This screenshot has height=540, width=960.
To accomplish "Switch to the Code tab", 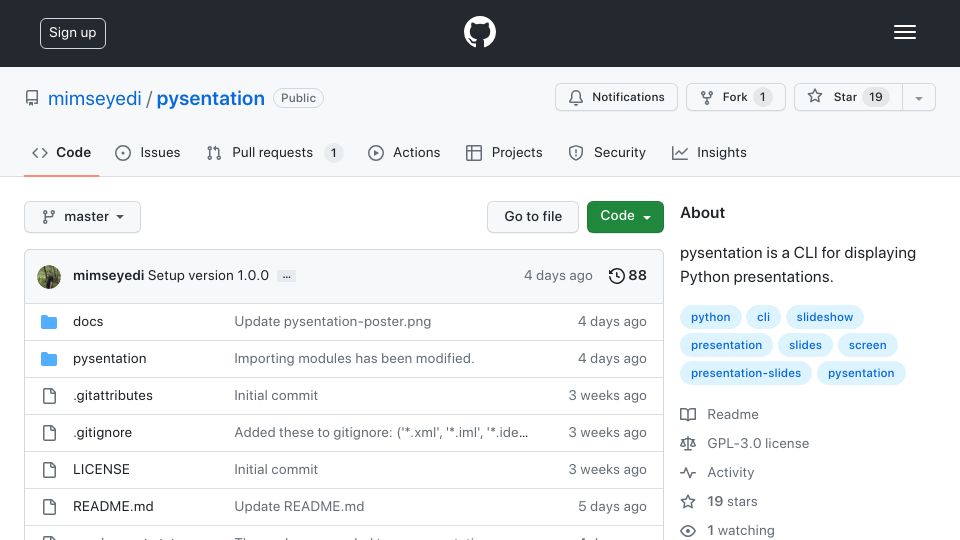I will [61, 152].
